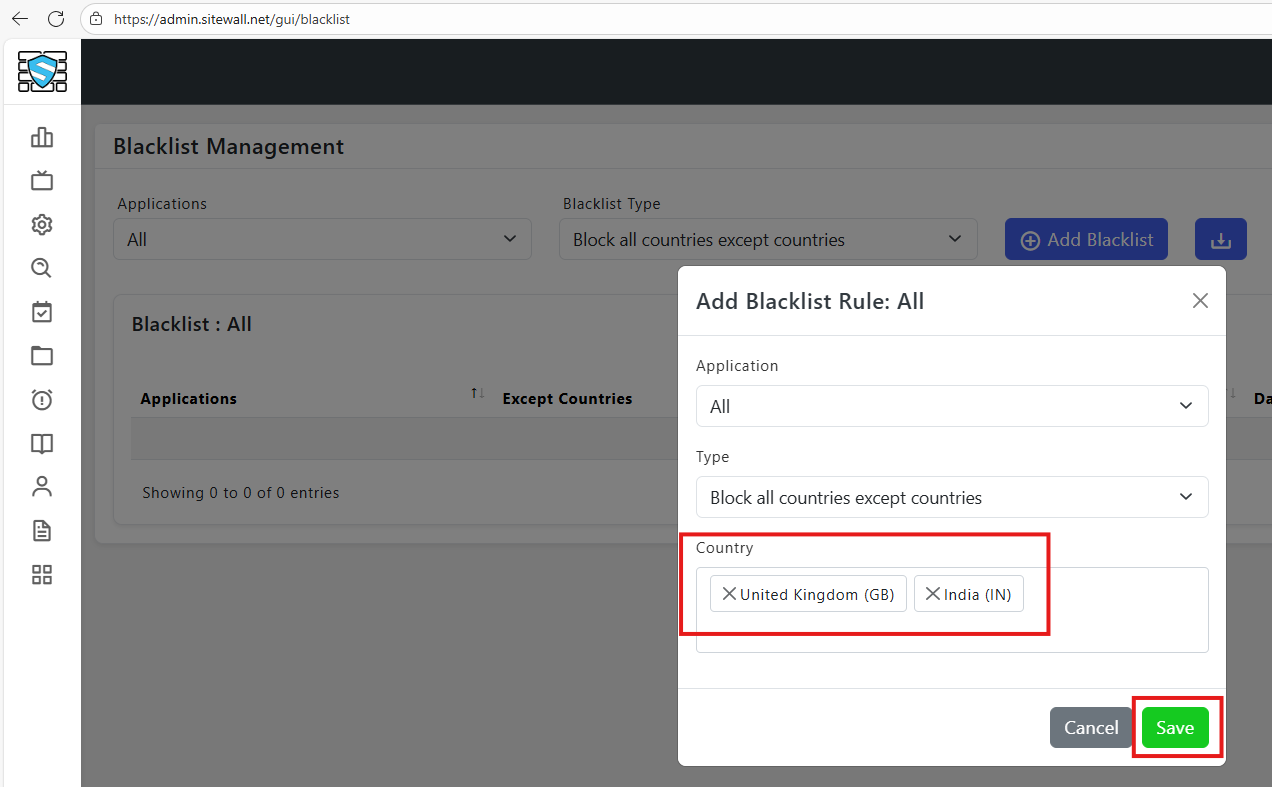Click the user profile icon in sidebar
This screenshot has width=1272, height=787.
[41, 486]
